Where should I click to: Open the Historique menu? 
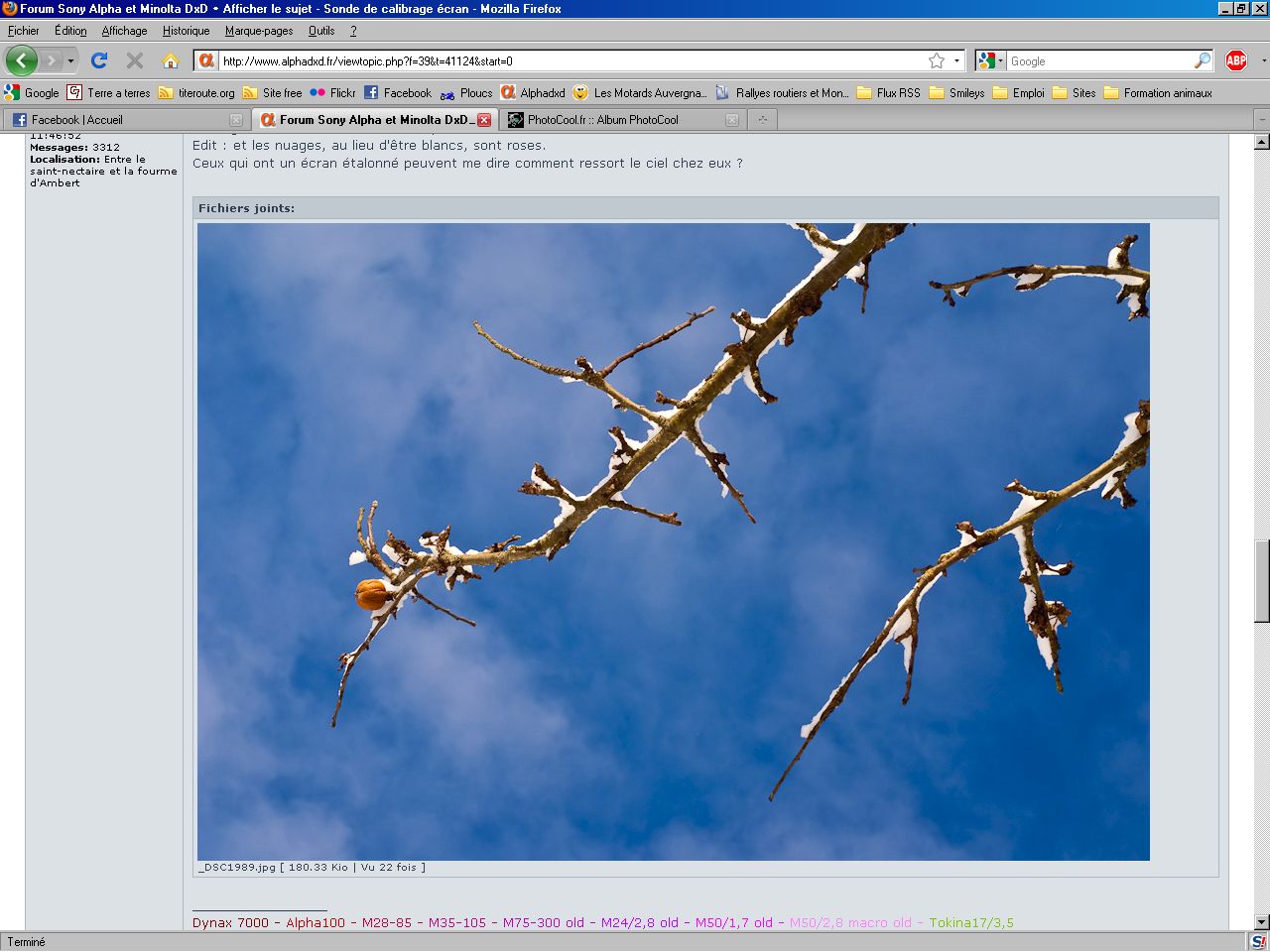pos(186,31)
